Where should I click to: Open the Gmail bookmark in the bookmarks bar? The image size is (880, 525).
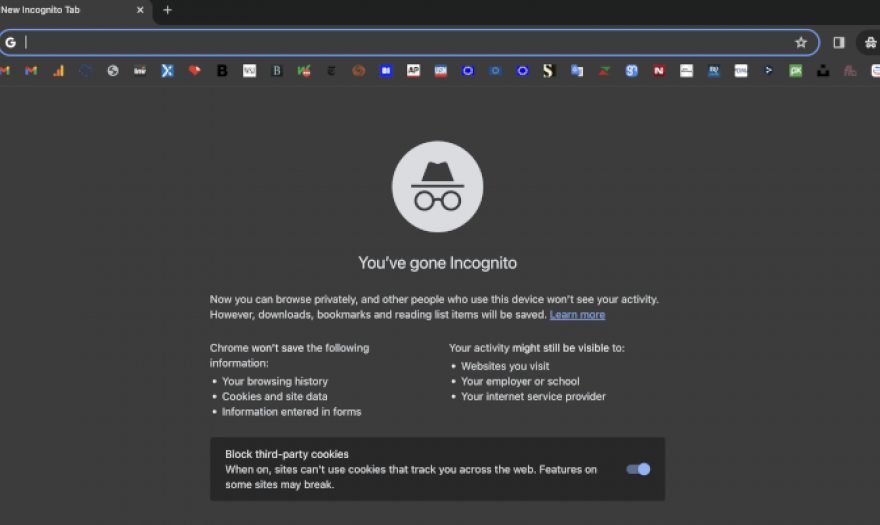point(31,71)
